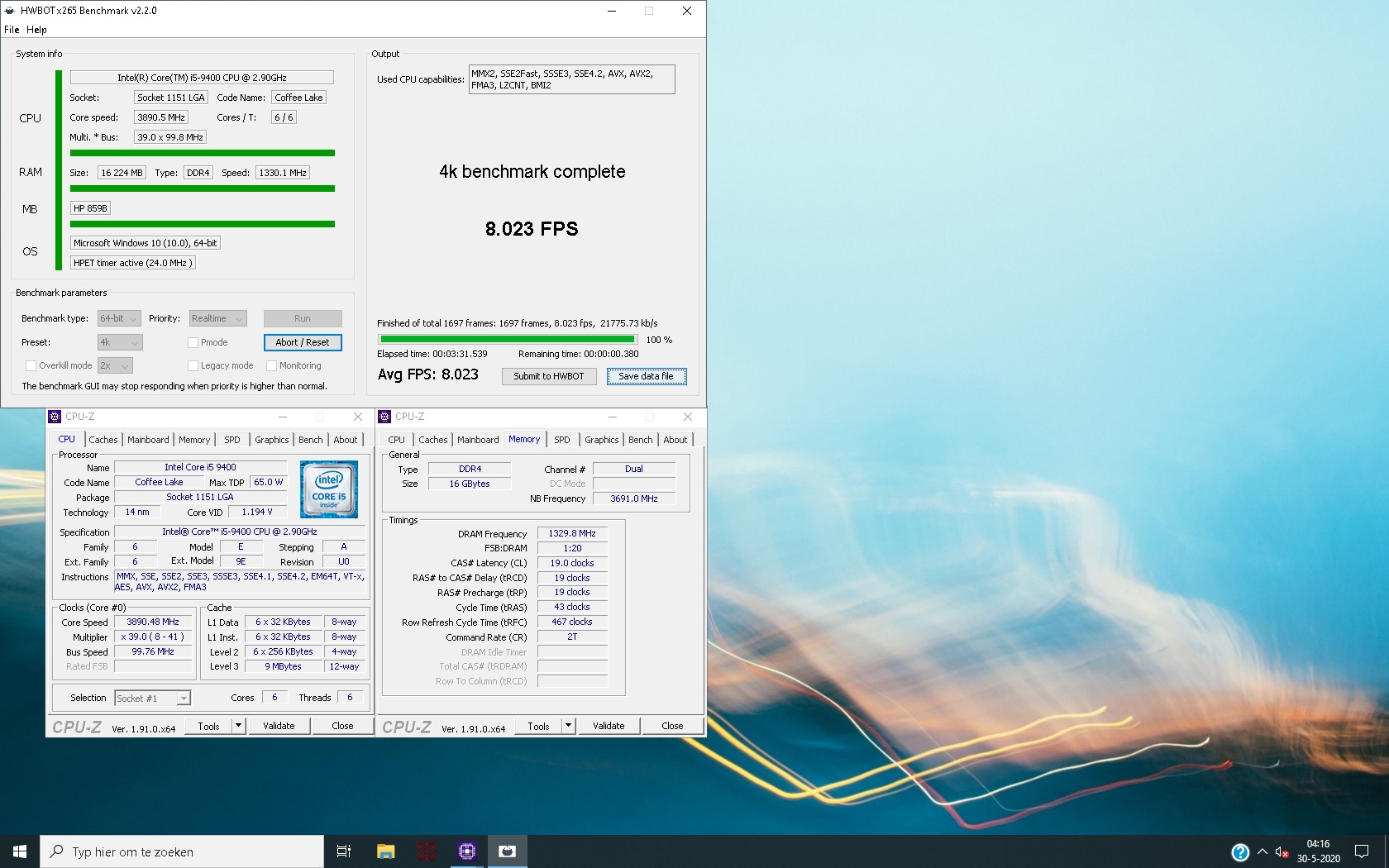Image resolution: width=1389 pixels, height=868 pixels.
Task: Switch to CPU-Z via taskbar icon
Action: [466, 851]
